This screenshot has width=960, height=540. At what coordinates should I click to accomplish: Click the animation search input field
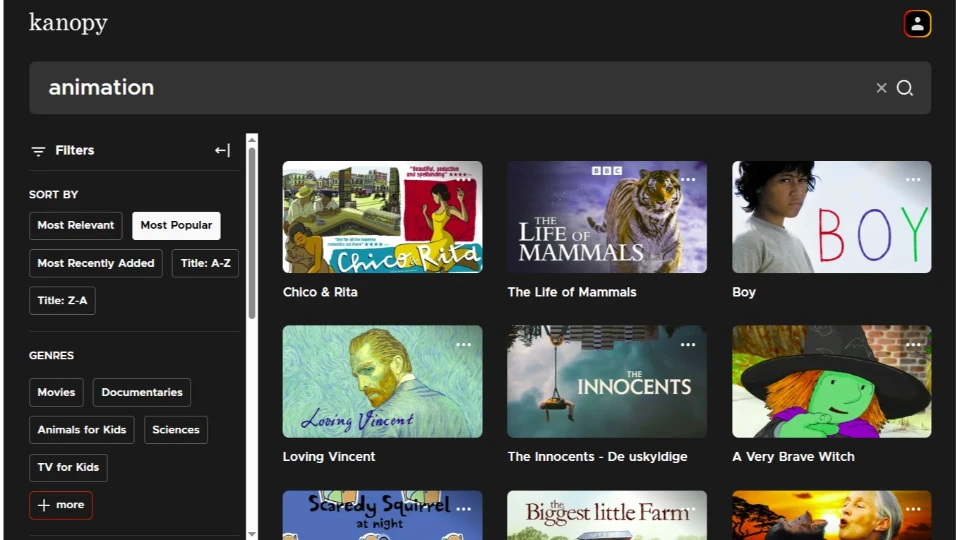pyautogui.click(x=450, y=88)
